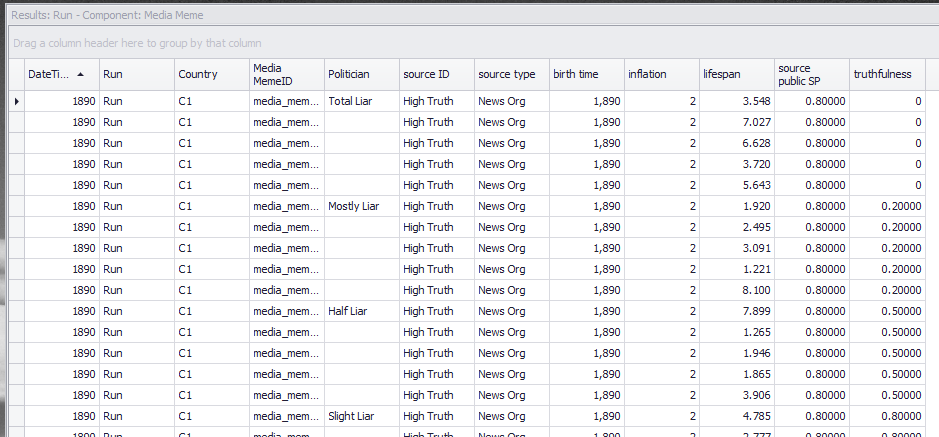Viewport: 939px width, 437px height.
Task: Select truthfulness 0.80000 in Slight Liar row
Action: (x=886, y=415)
